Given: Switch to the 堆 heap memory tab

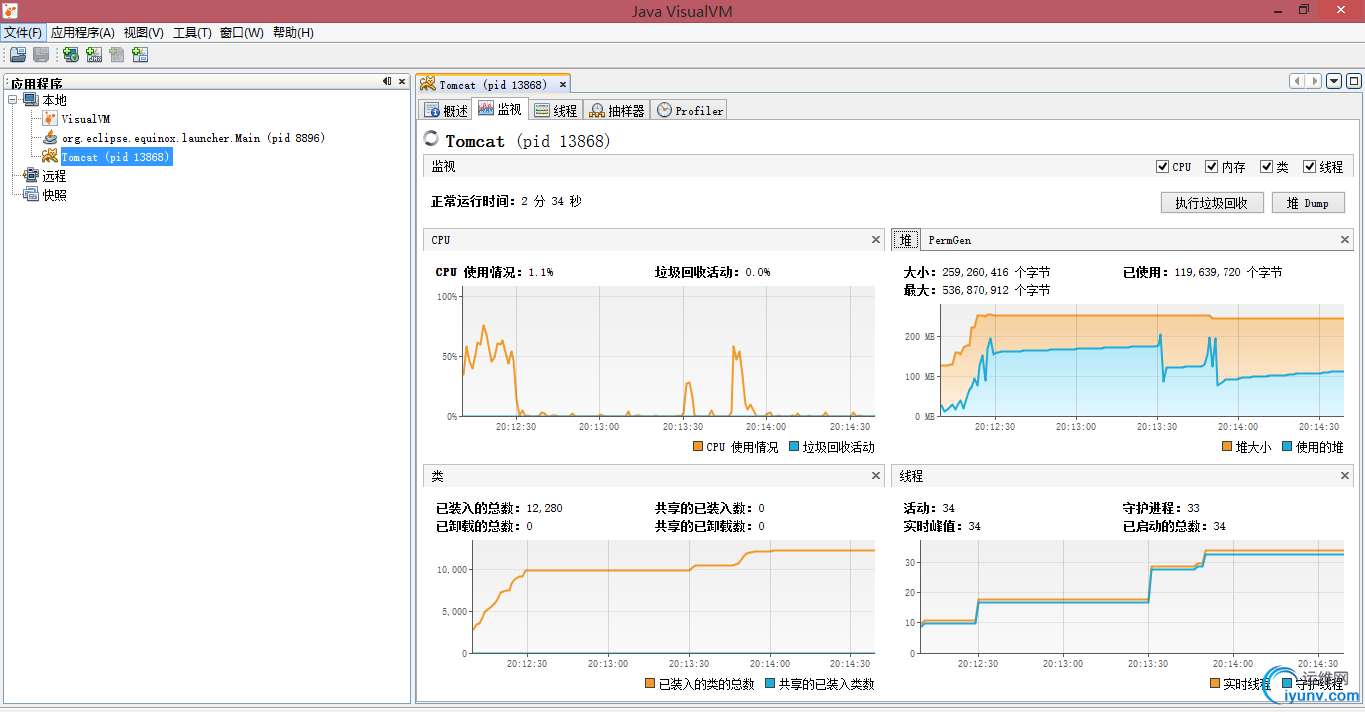Looking at the screenshot, I should [906, 240].
